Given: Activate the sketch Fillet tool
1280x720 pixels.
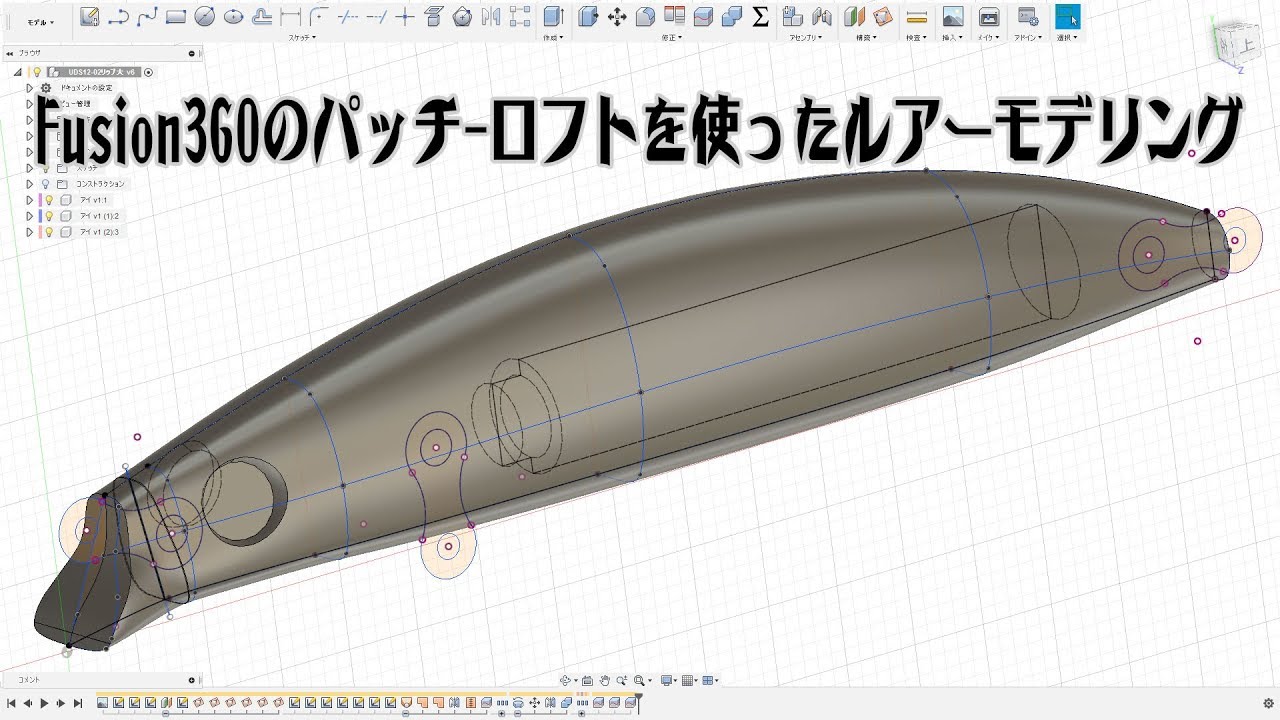Looking at the screenshot, I should 320,16.
